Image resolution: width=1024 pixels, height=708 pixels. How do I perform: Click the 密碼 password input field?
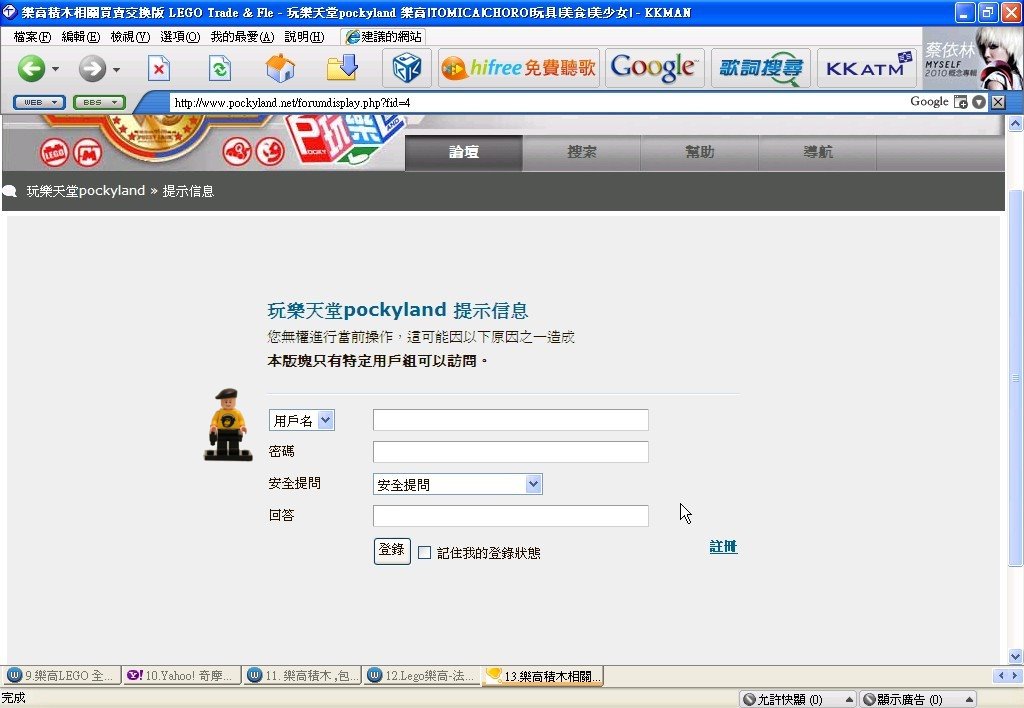click(x=511, y=452)
